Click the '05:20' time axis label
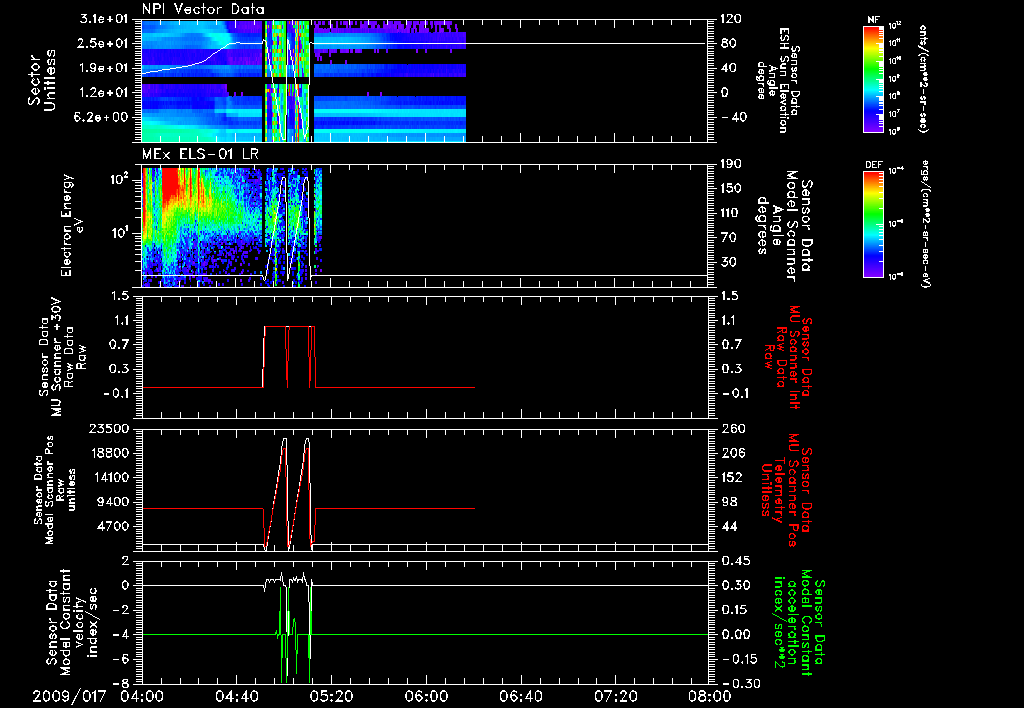1024x708 pixels. pyautogui.click(x=331, y=697)
